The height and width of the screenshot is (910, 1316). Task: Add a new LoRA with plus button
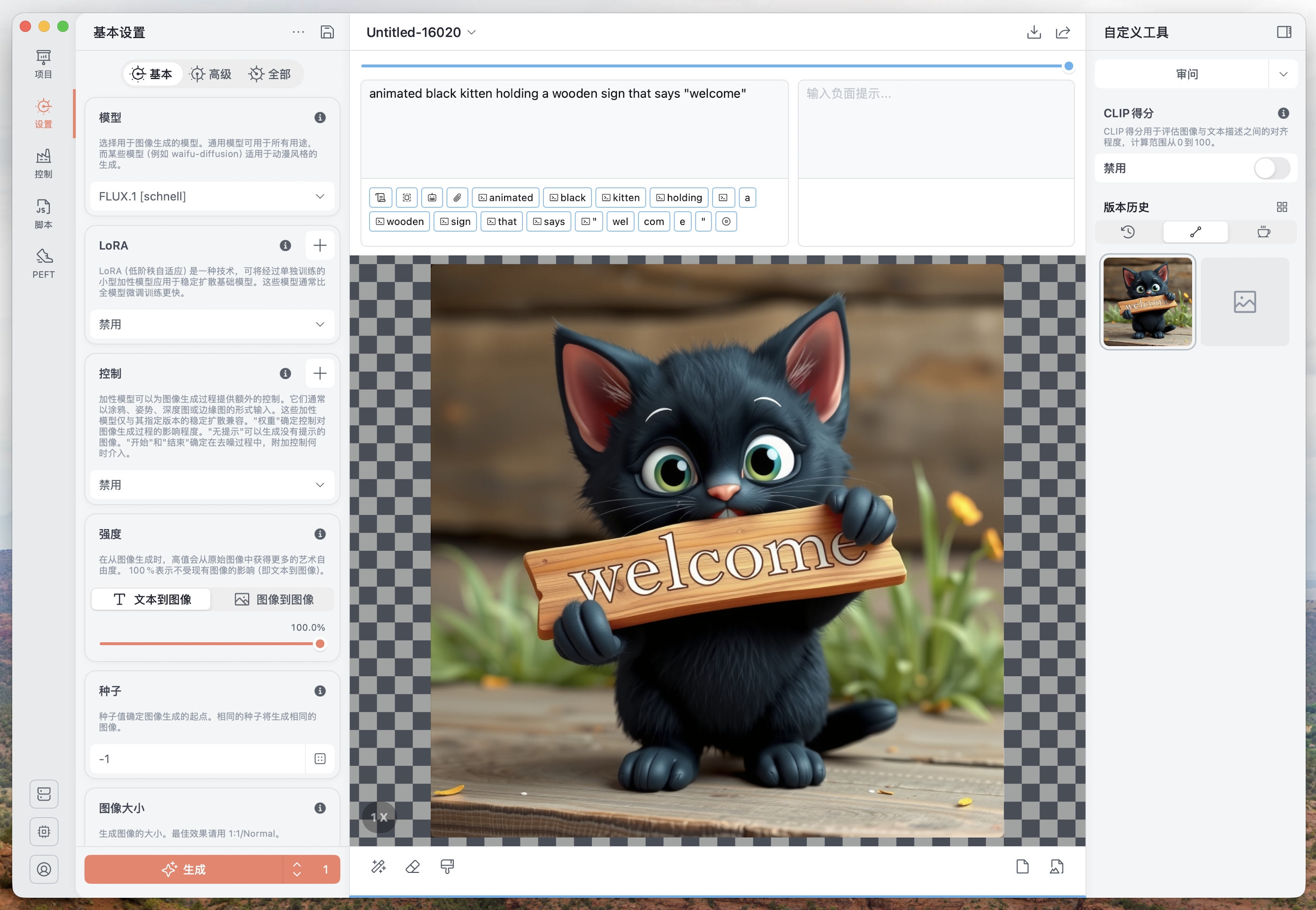(320, 246)
